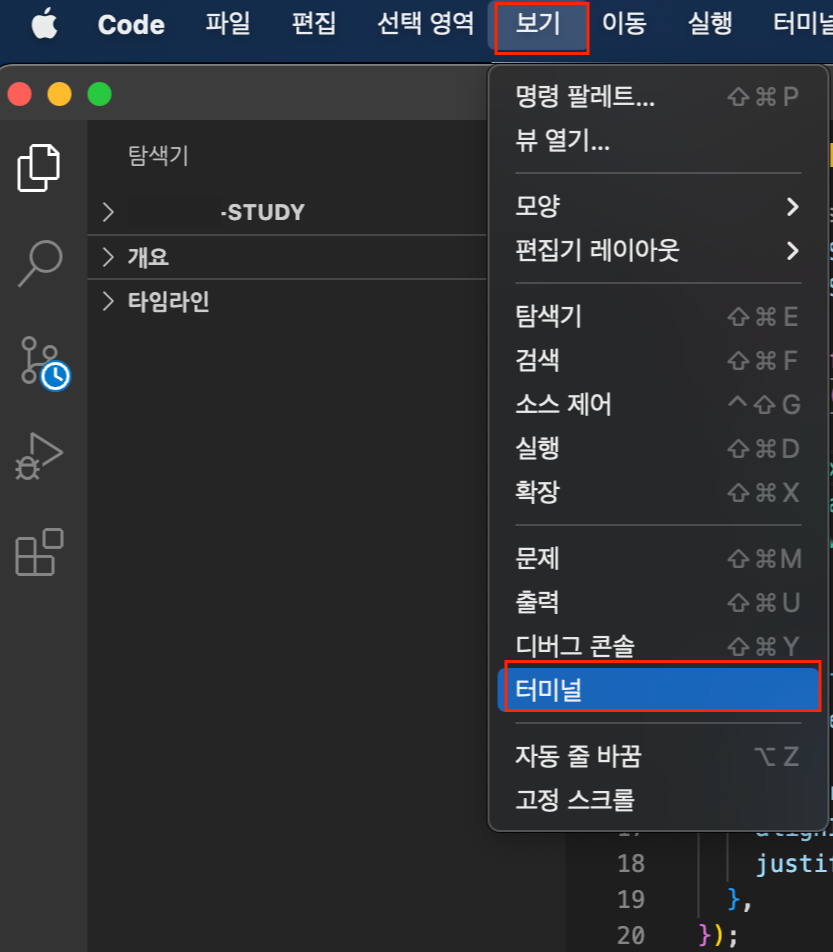Click line number 20 in editor
This screenshot has height=952, width=833.
[x=631, y=935]
